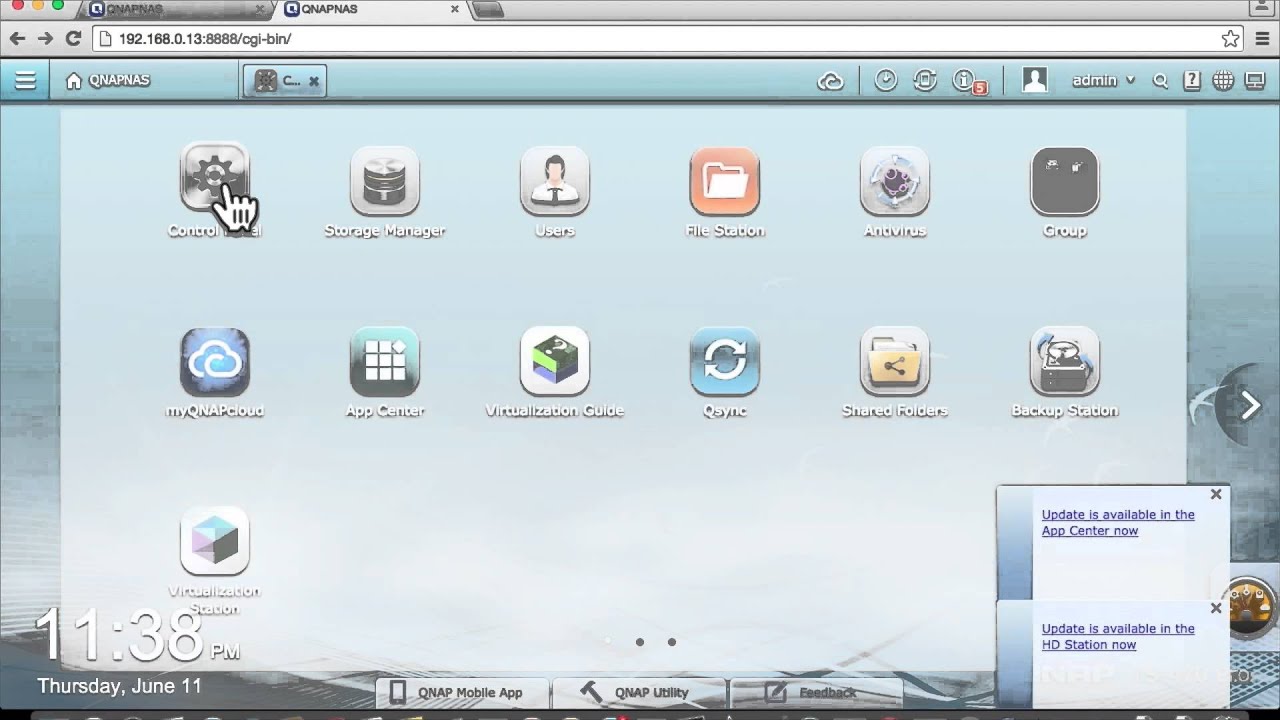Launch Storage Manager
Image resolution: width=1280 pixels, height=720 pixels.
click(385, 180)
